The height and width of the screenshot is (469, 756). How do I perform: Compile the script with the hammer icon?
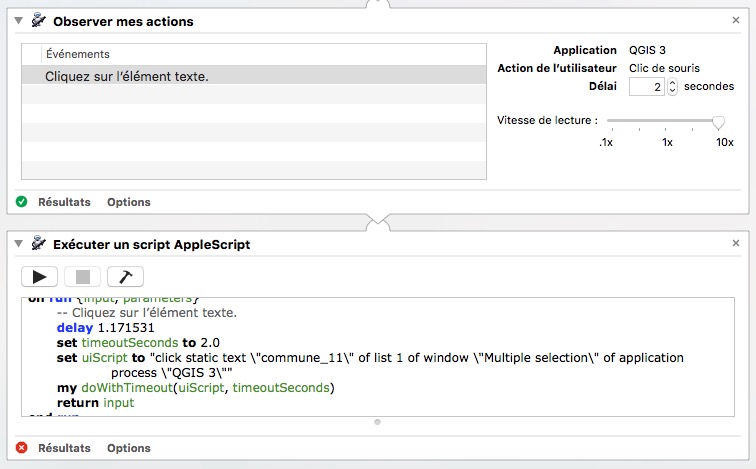125,277
